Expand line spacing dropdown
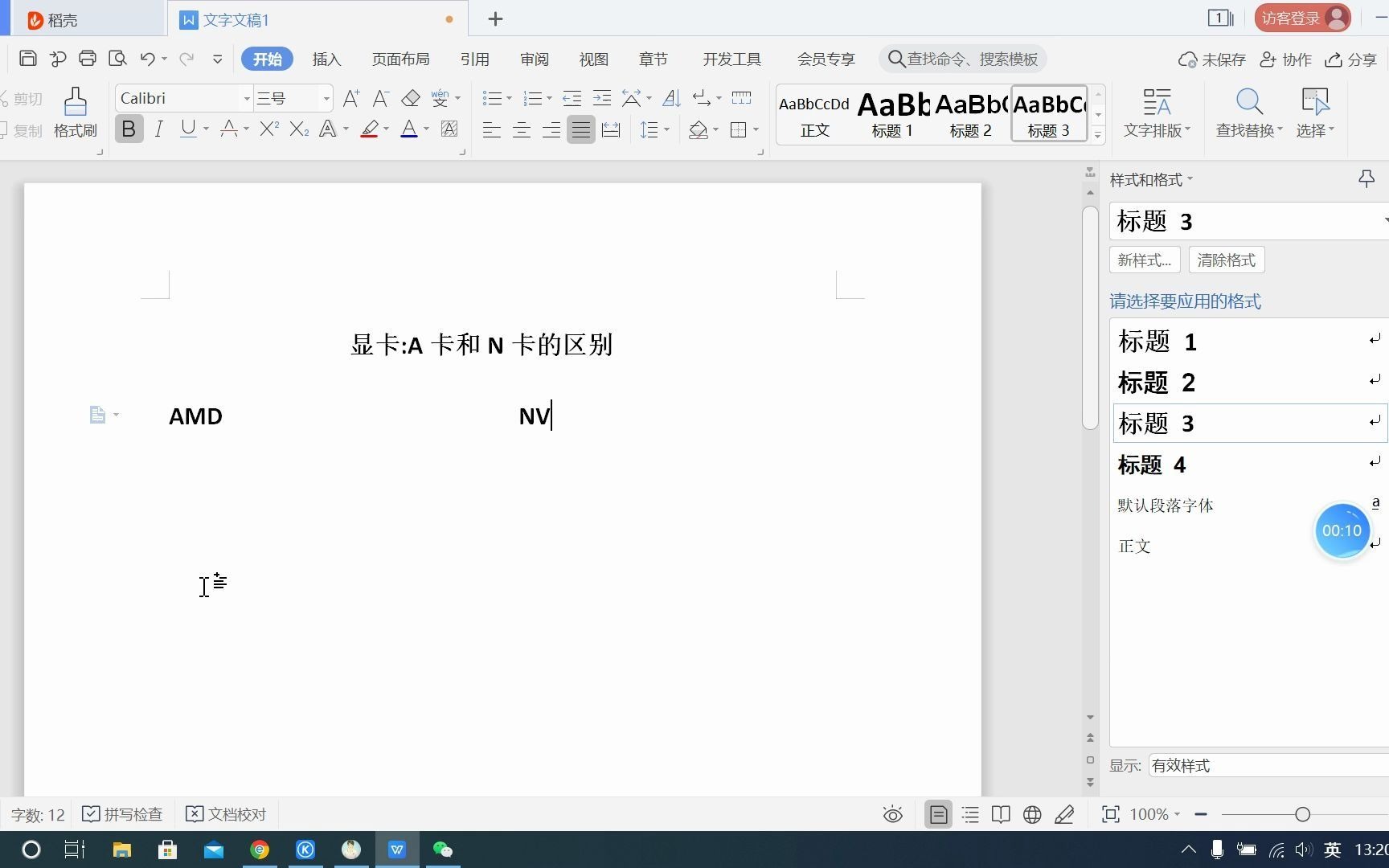This screenshot has height=868, width=1389. point(666,129)
